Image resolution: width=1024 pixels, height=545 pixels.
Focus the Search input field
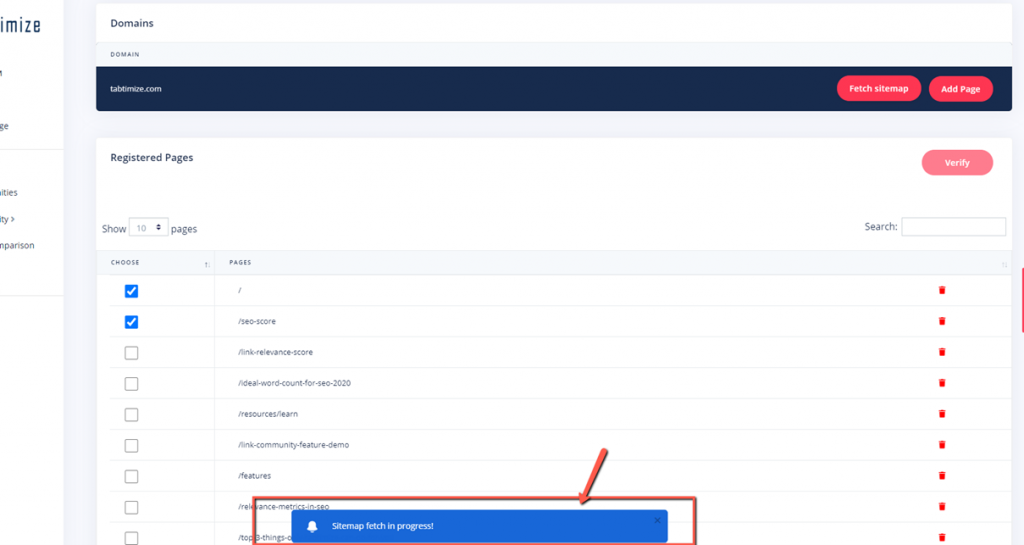(x=953, y=226)
